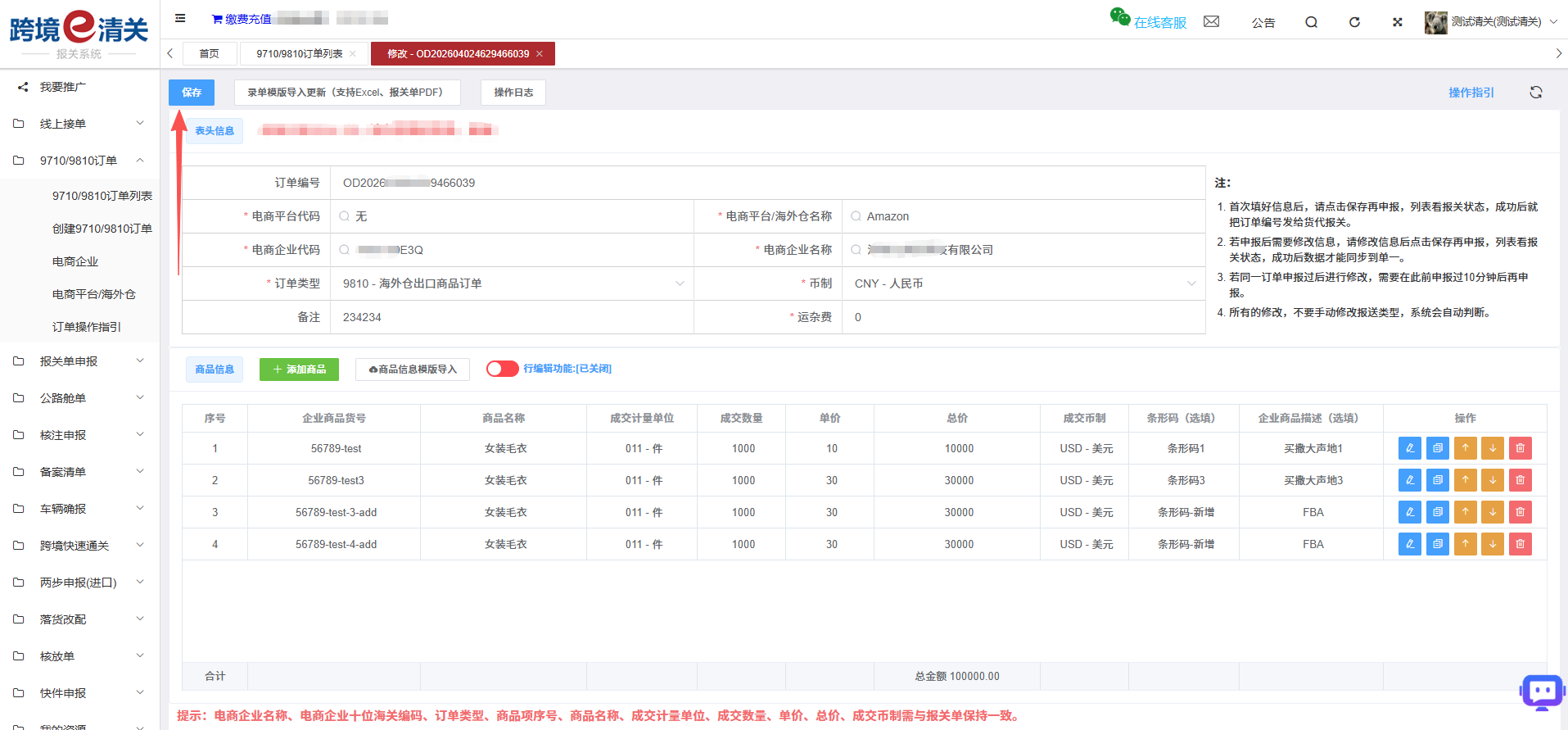Open the 操作指引 link
The height and width of the screenshot is (730, 1568).
[x=1471, y=93]
